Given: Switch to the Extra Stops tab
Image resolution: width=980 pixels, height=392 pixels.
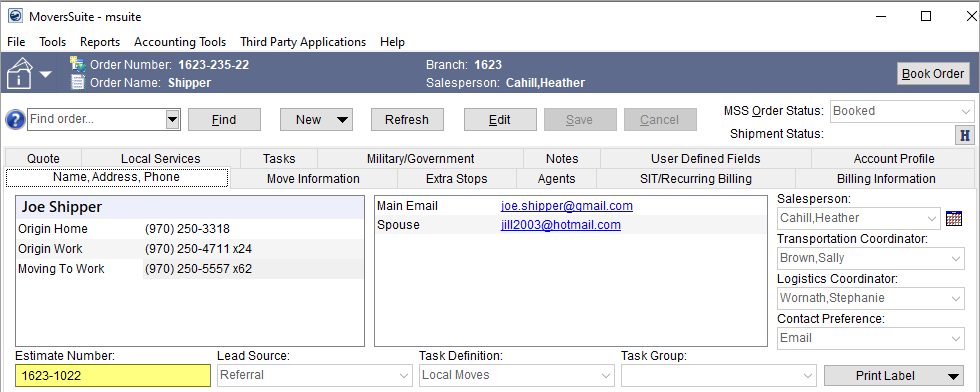Looking at the screenshot, I should (456, 179).
